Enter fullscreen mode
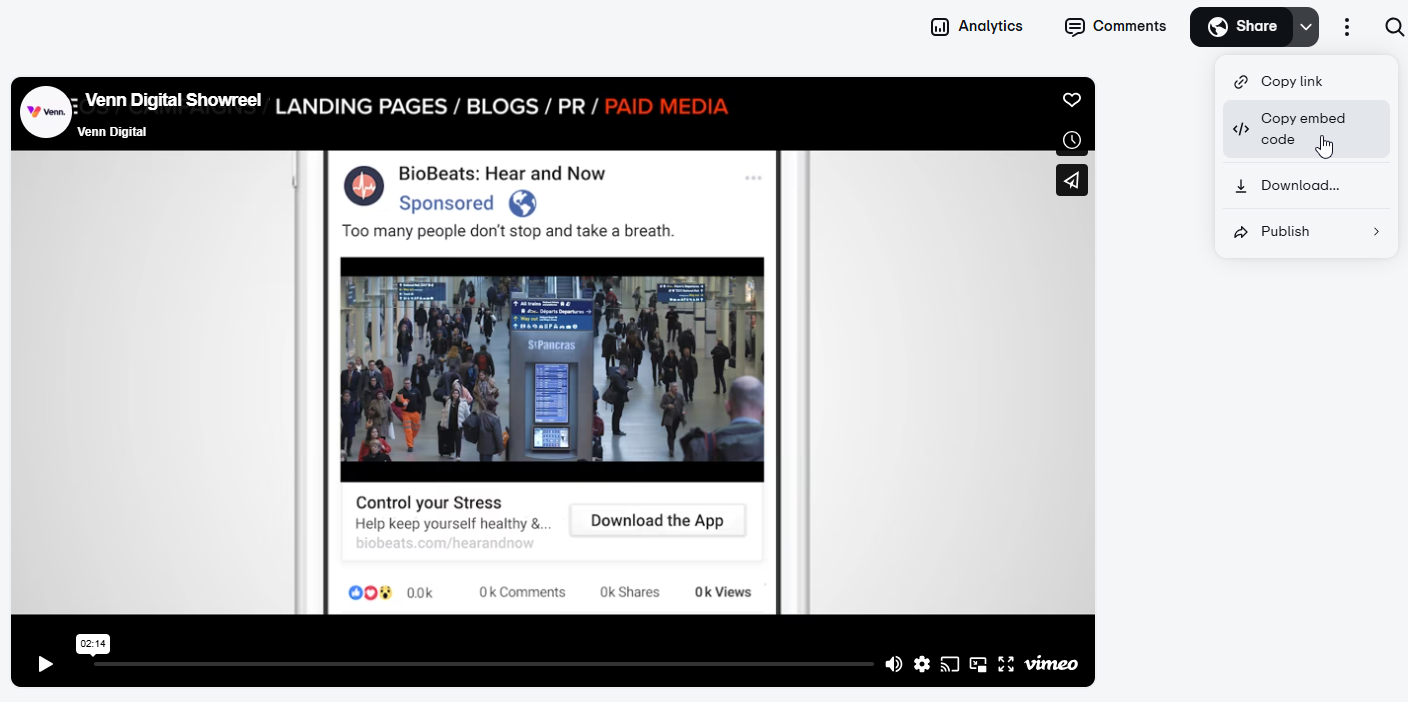This screenshot has height=702, width=1408. tap(1006, 664)
